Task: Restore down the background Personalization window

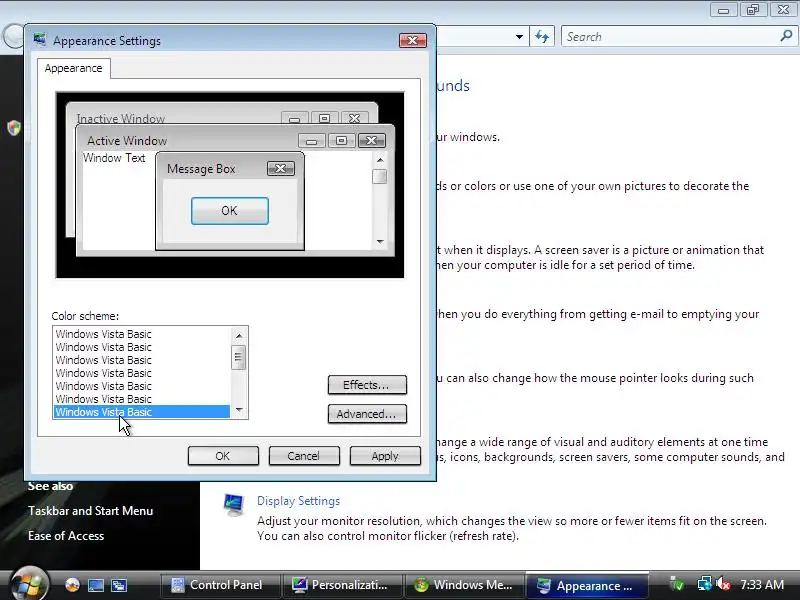Action: (x=753, y=10)
